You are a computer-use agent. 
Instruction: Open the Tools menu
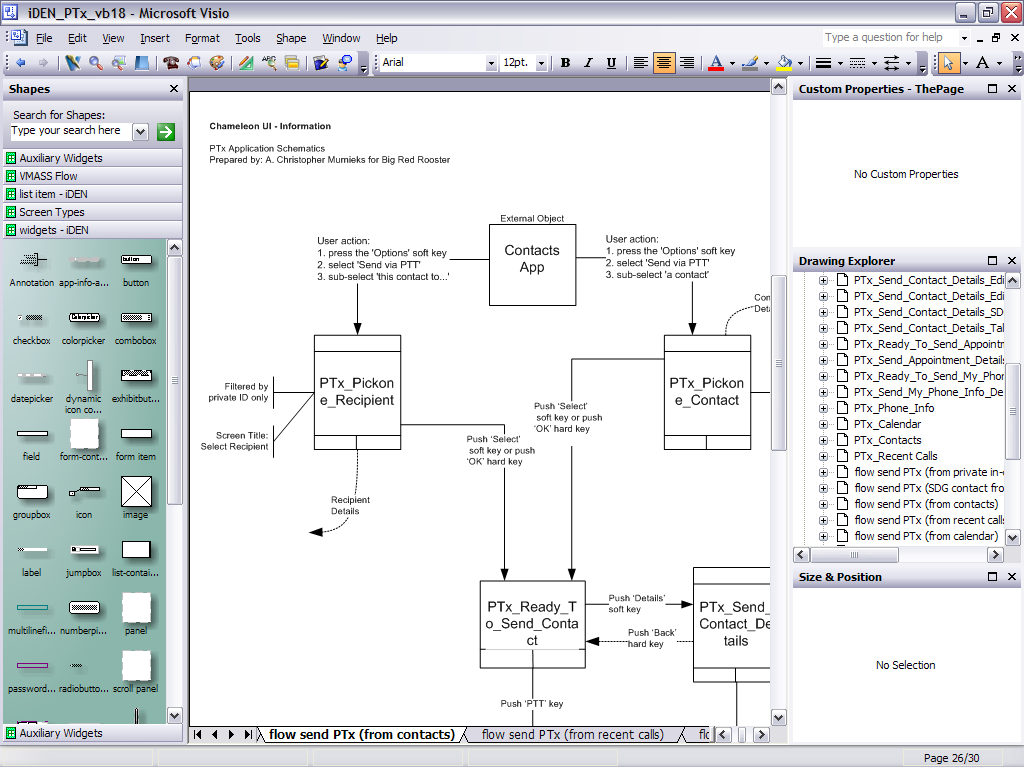pyautogui.click(x=248, y=39)
